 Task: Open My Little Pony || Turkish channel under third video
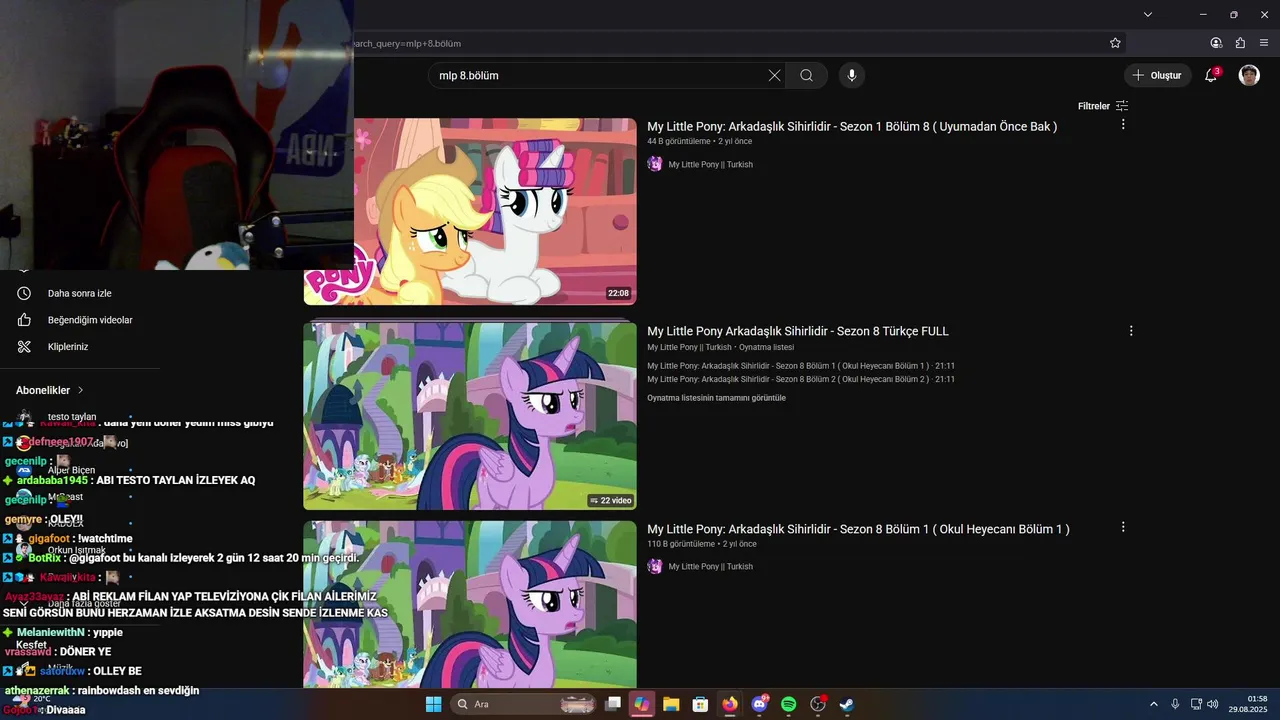tap(711, 566)
